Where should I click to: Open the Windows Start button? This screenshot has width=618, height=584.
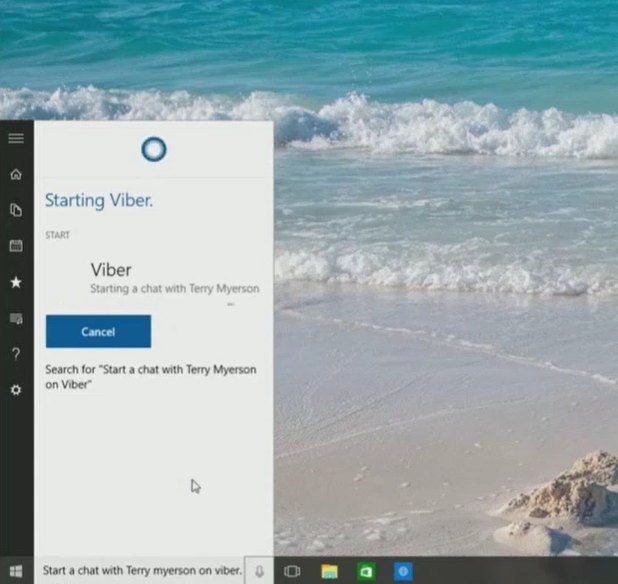tap(16, 571)
